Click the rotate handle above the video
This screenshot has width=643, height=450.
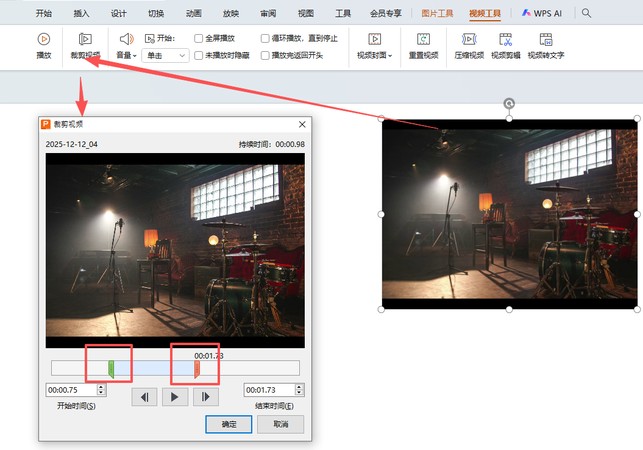pos(509,104)
